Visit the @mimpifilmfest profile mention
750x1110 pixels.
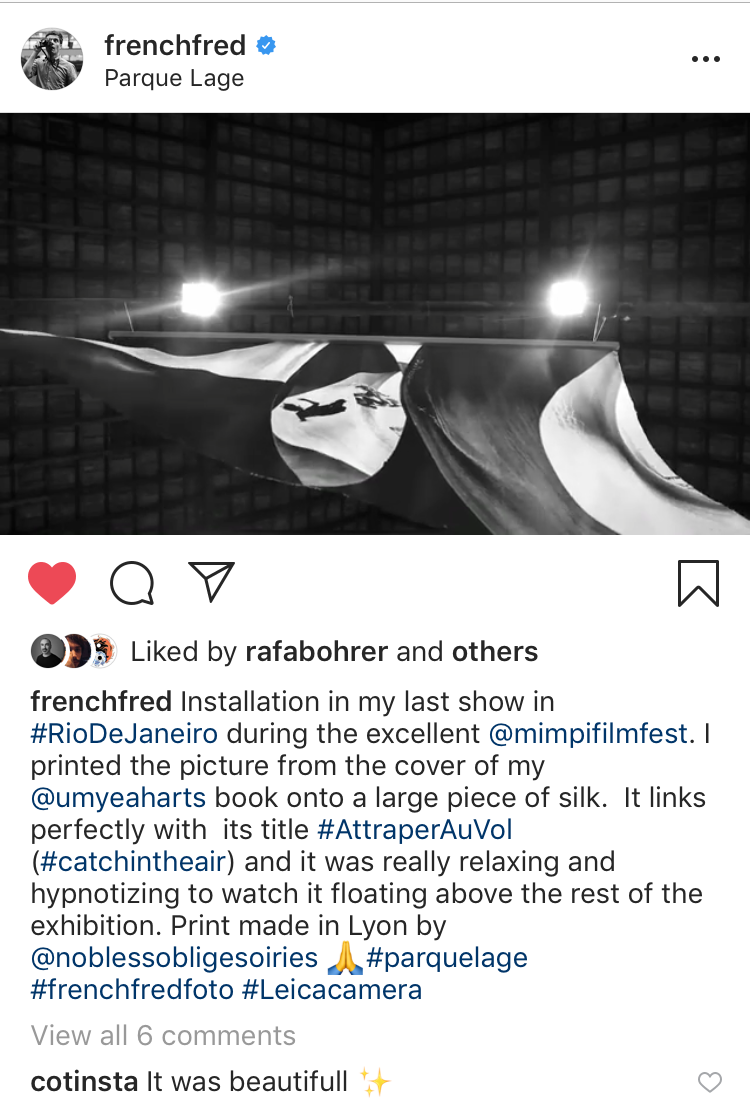589,733
